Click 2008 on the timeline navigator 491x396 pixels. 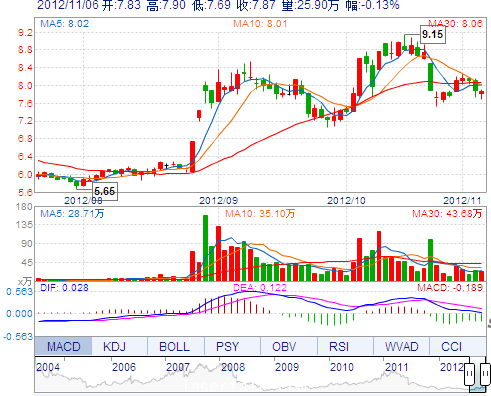(x=233, y=367)
